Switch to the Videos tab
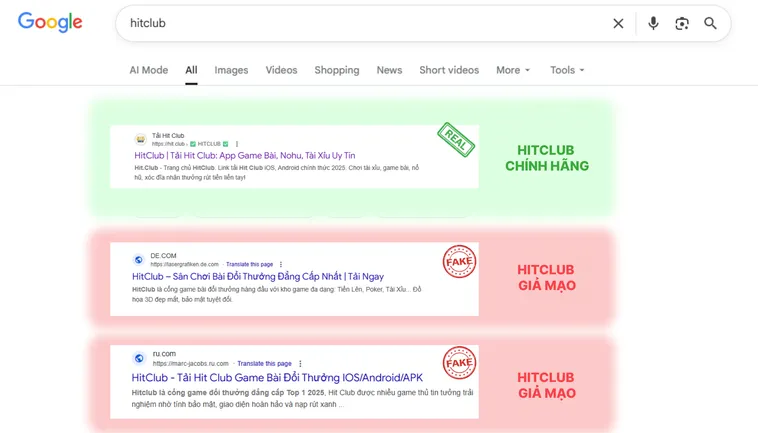Viewport: 758px width, 433px height. [x=281, y=70]
